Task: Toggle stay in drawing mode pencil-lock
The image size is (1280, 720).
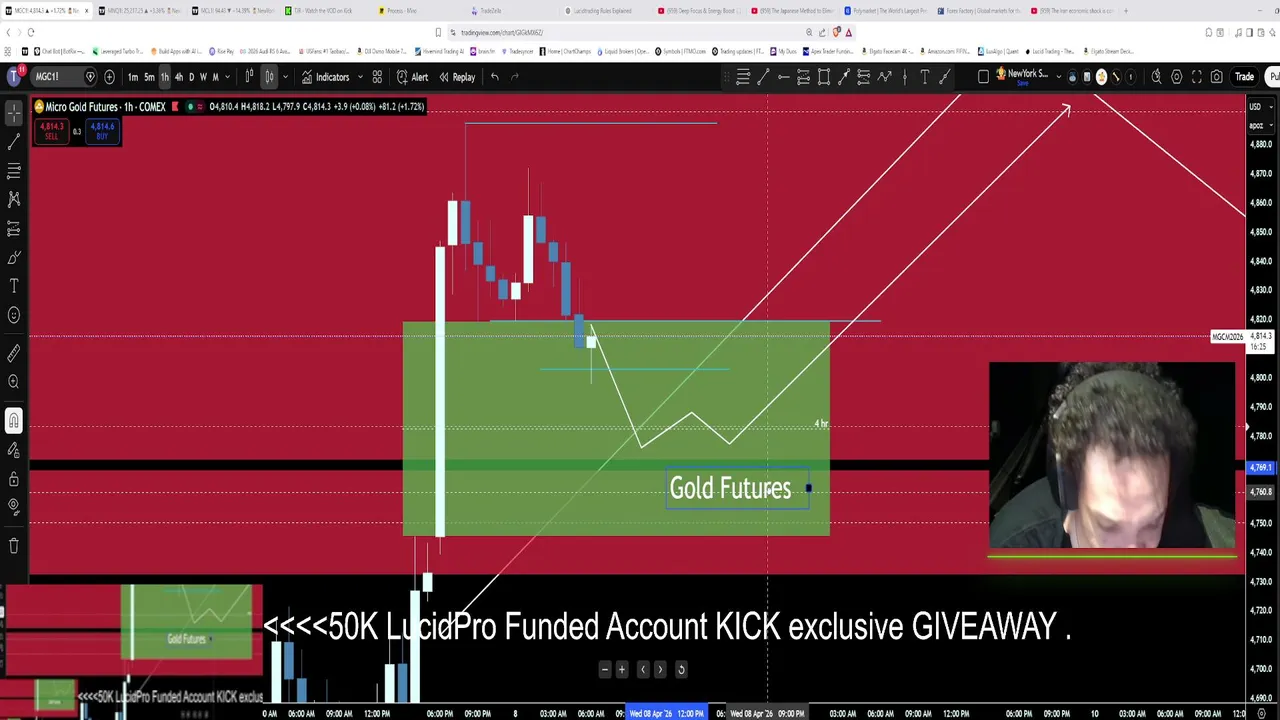Action: (x=14, y=450)
